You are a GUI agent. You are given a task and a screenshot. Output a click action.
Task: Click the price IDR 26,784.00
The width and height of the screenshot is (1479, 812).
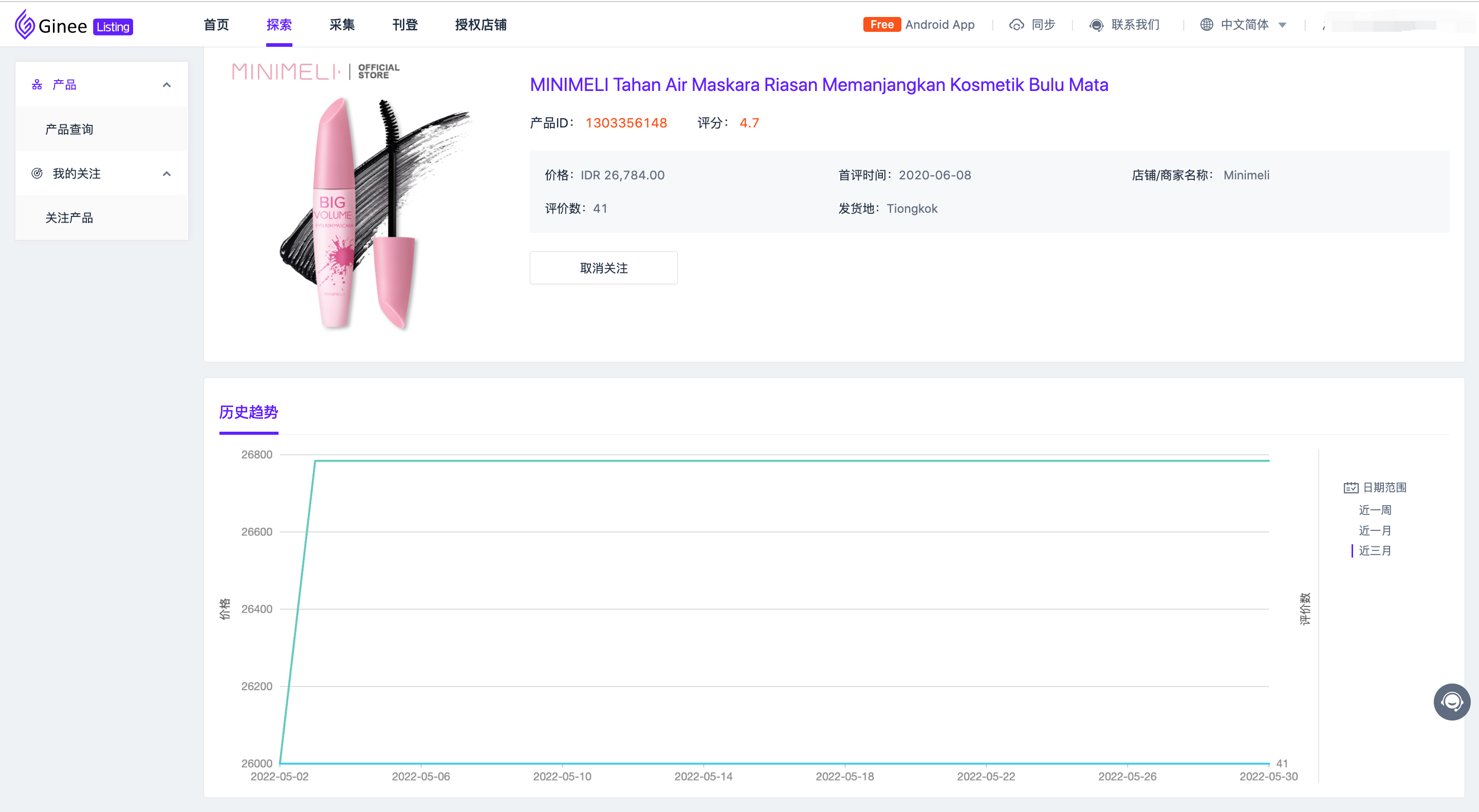coord(622,175)
